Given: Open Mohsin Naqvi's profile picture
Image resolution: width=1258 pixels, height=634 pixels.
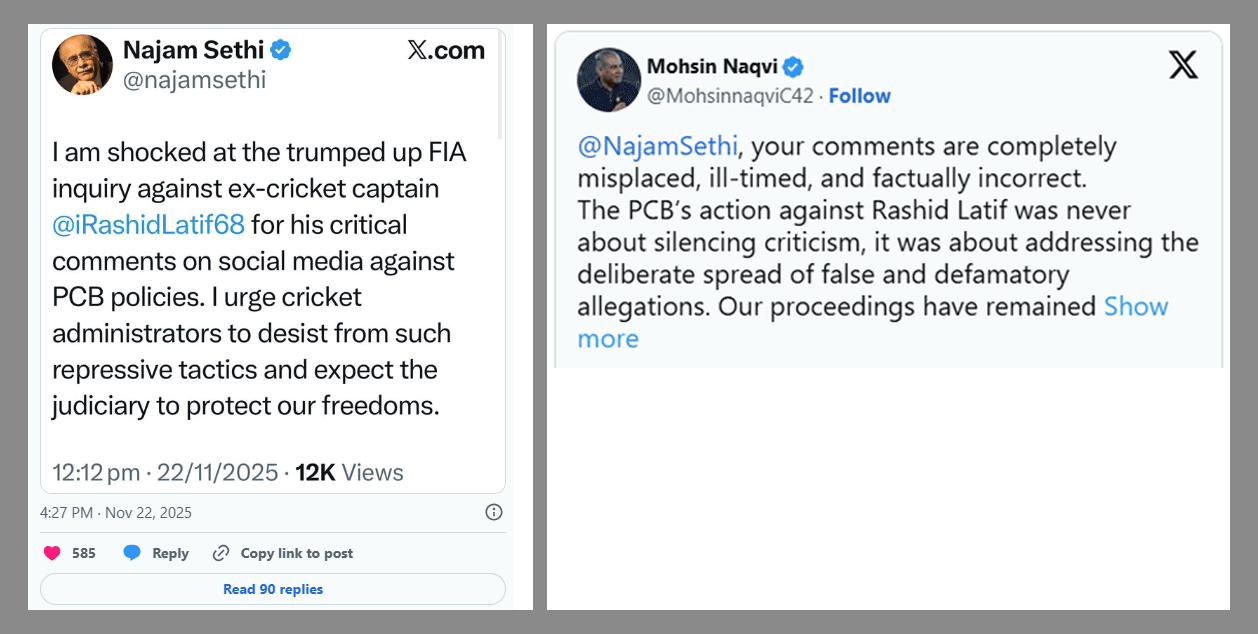Looking at the screenshot, I should (608, 80).
